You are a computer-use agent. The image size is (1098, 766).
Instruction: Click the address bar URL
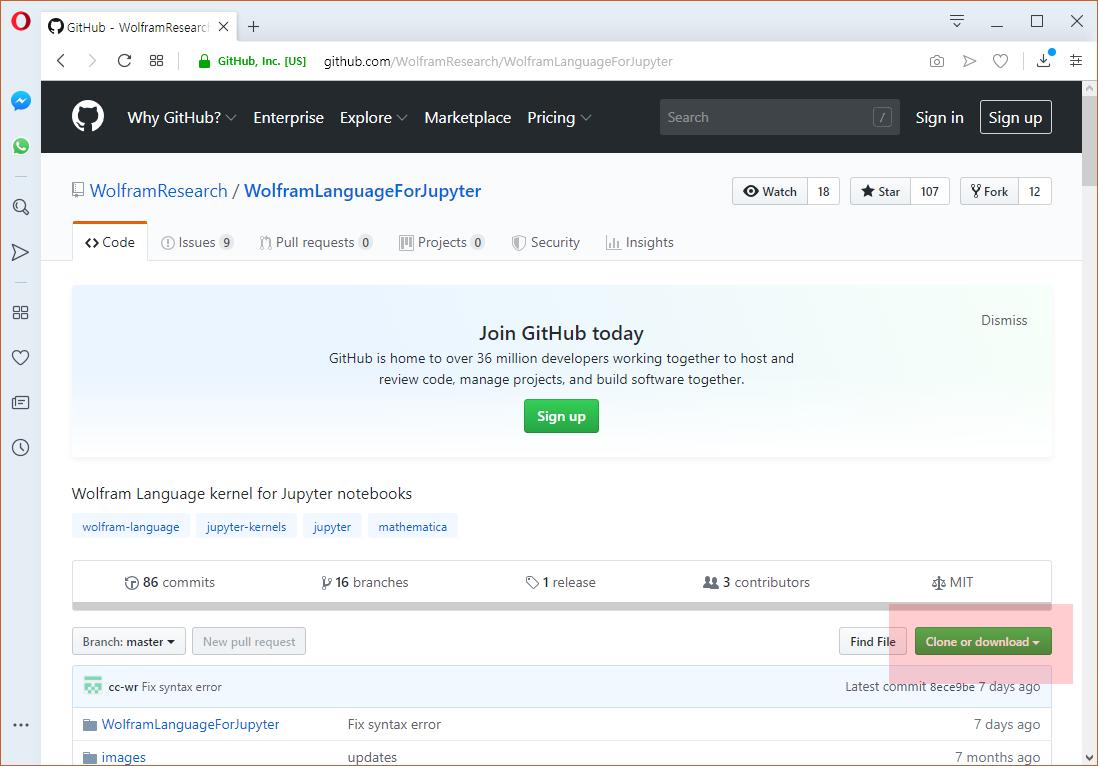498,62
